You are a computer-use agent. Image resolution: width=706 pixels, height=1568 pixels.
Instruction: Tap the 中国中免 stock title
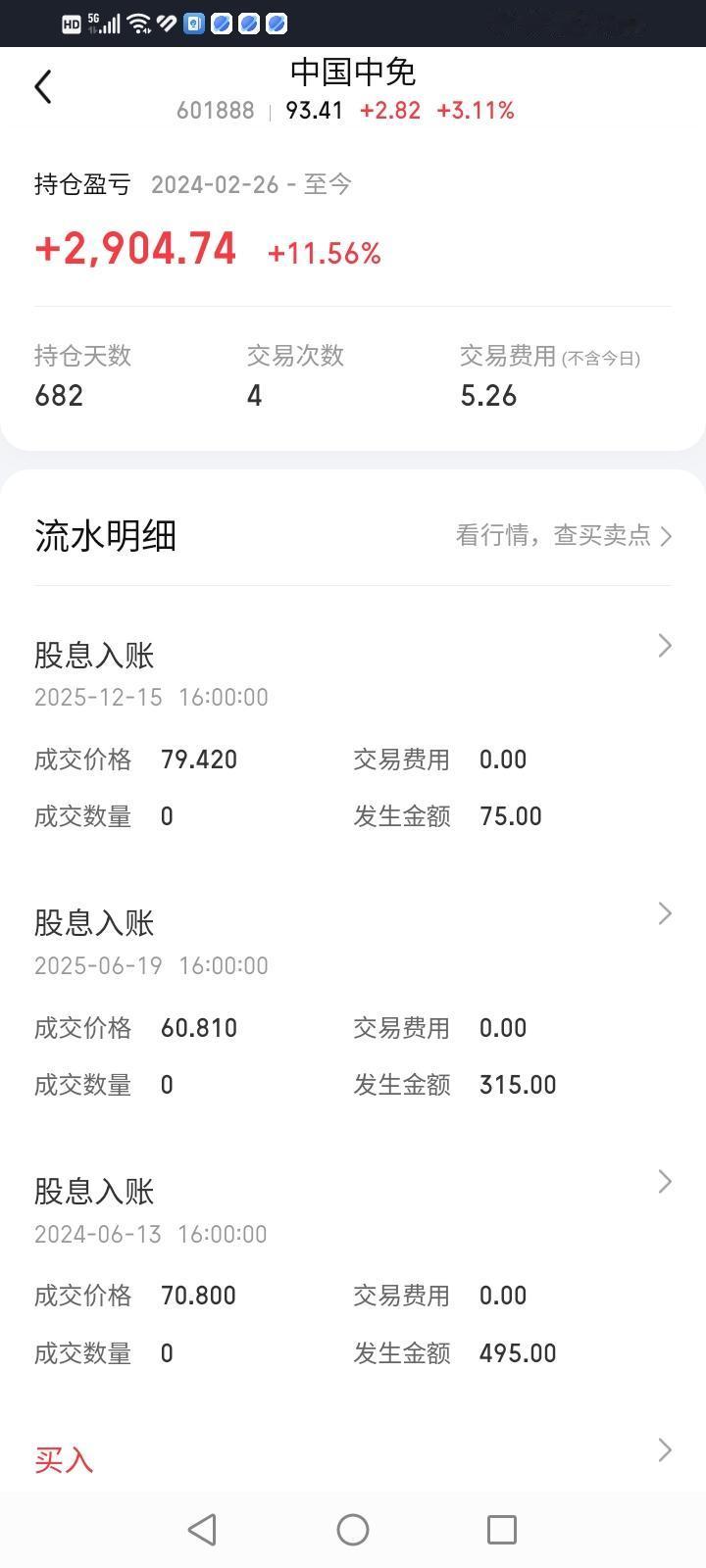coord(353,72)
